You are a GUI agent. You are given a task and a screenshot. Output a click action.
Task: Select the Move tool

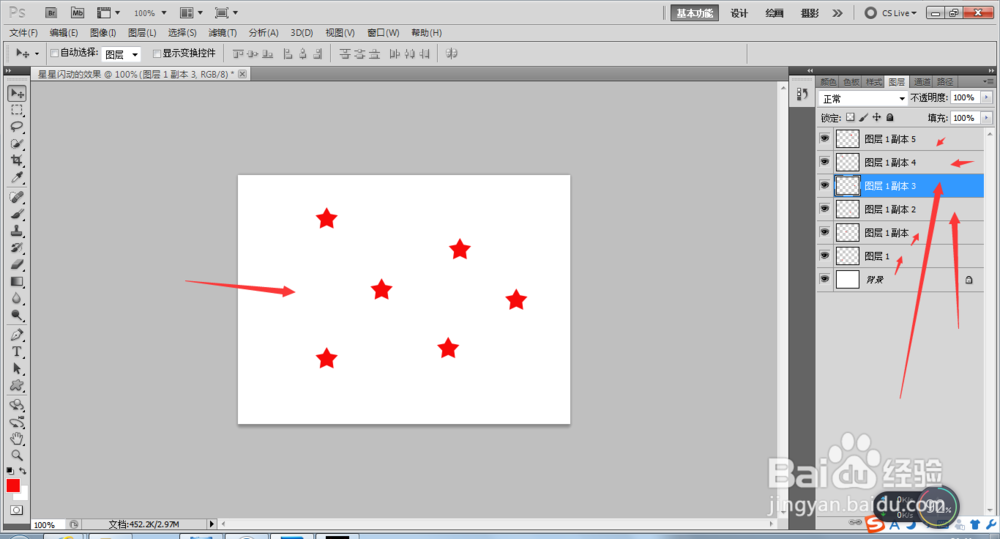[17, 93]
